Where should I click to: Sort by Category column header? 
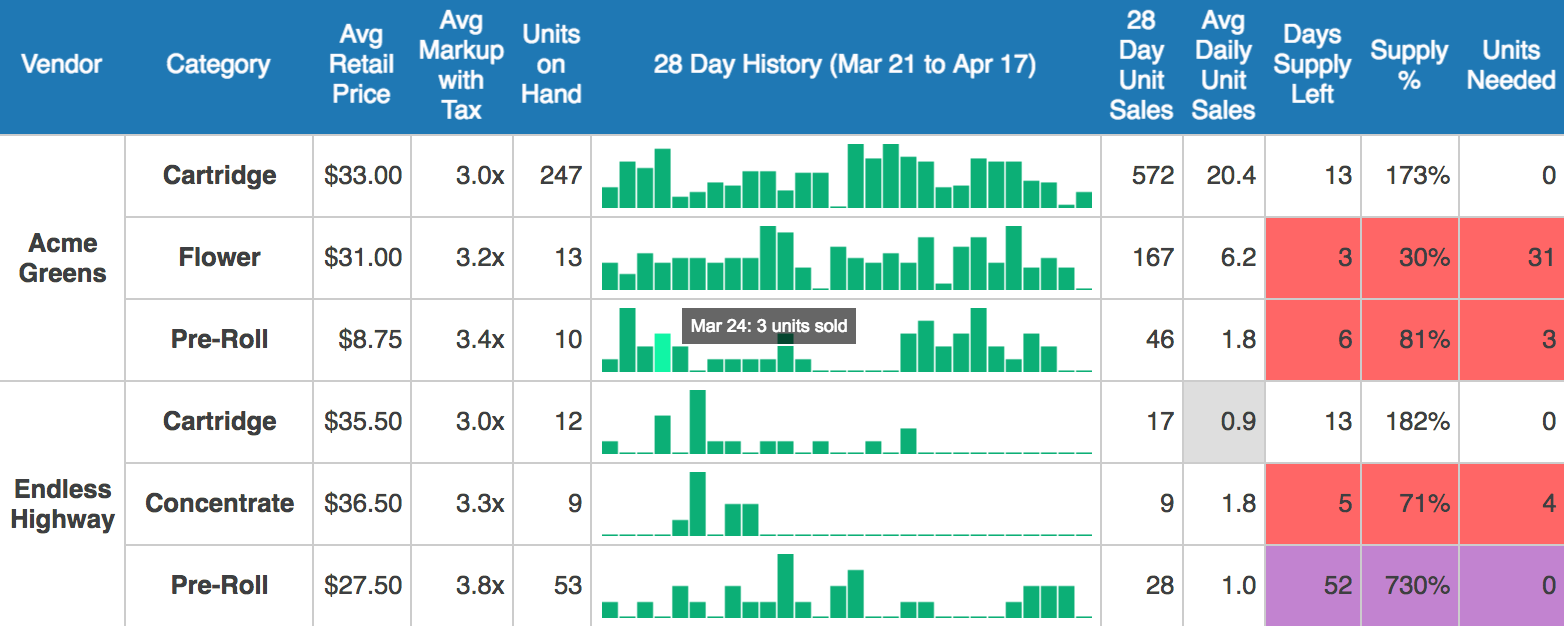[218, 65]
